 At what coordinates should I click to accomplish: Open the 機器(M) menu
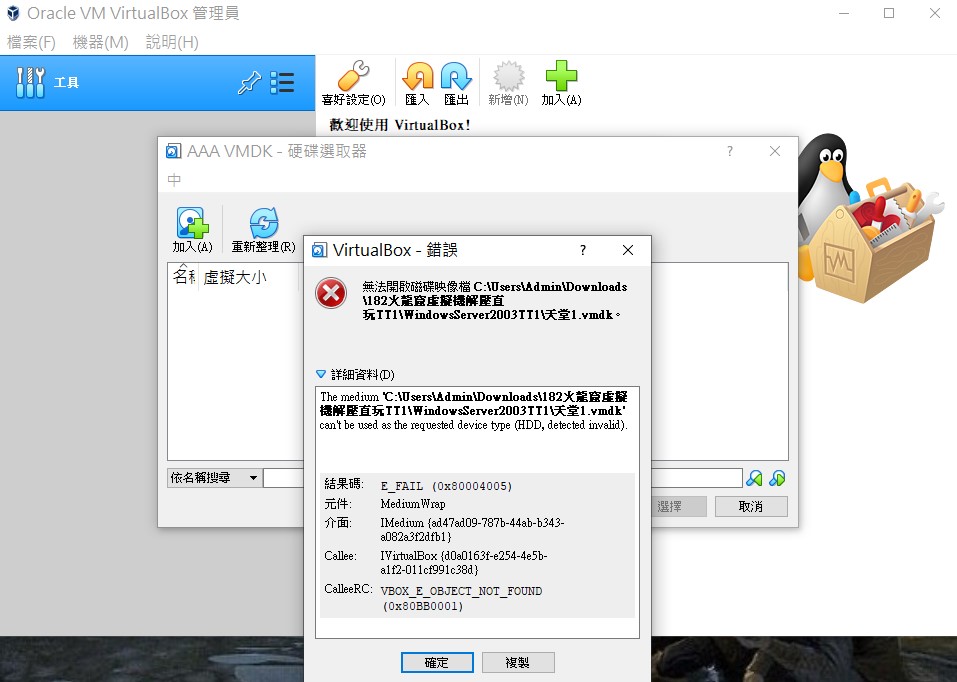tap(101, 42)
